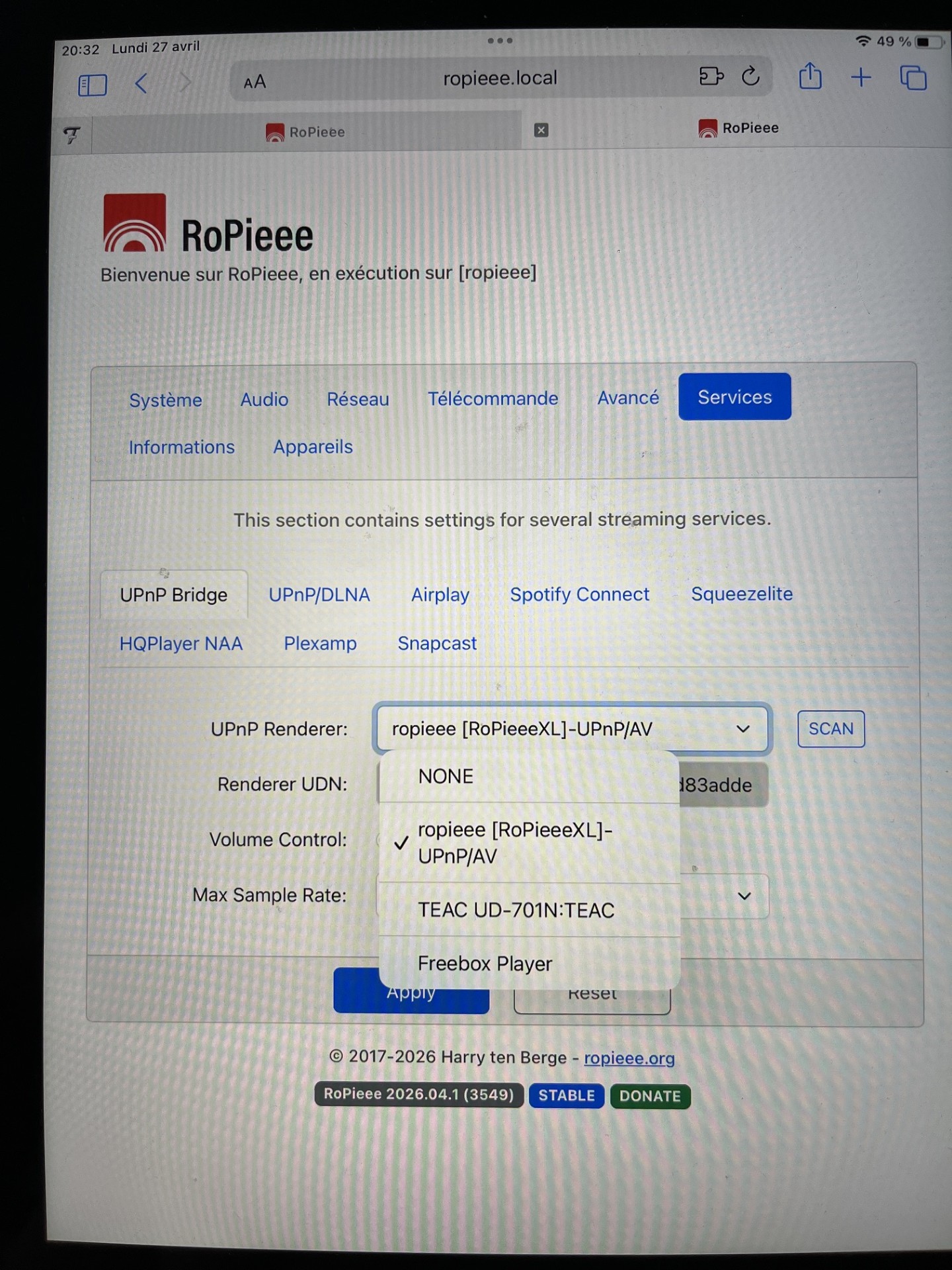Open the Squeezelite tab
The image size is (952, 1270).
(x=742, y=593)
